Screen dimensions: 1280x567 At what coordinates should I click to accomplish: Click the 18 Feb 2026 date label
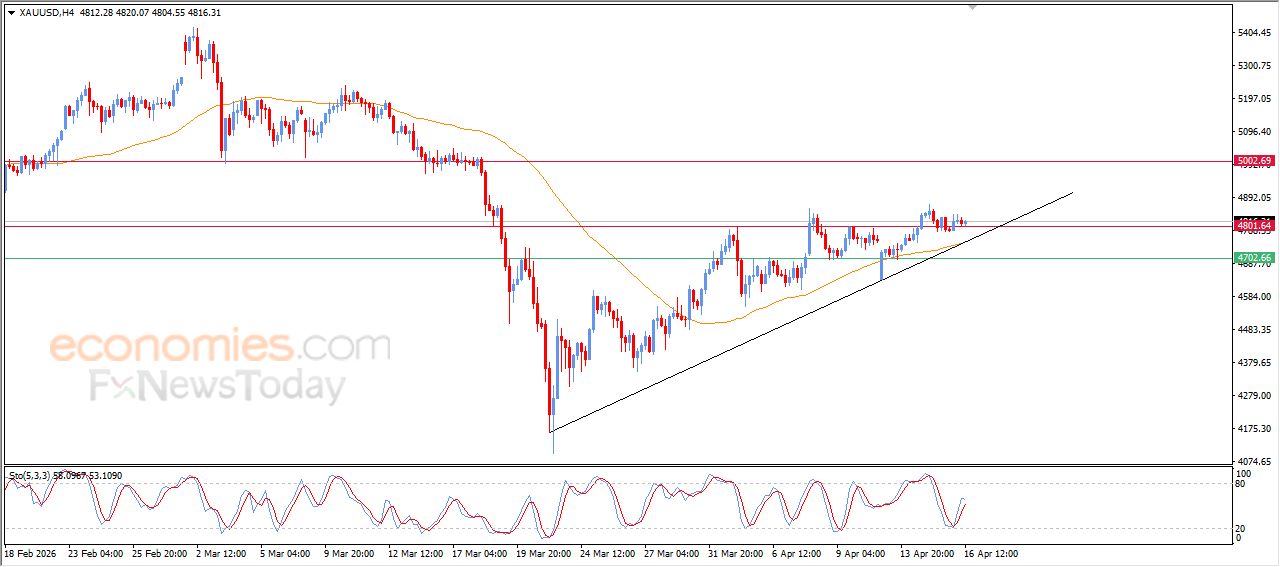tap(30, 553)
